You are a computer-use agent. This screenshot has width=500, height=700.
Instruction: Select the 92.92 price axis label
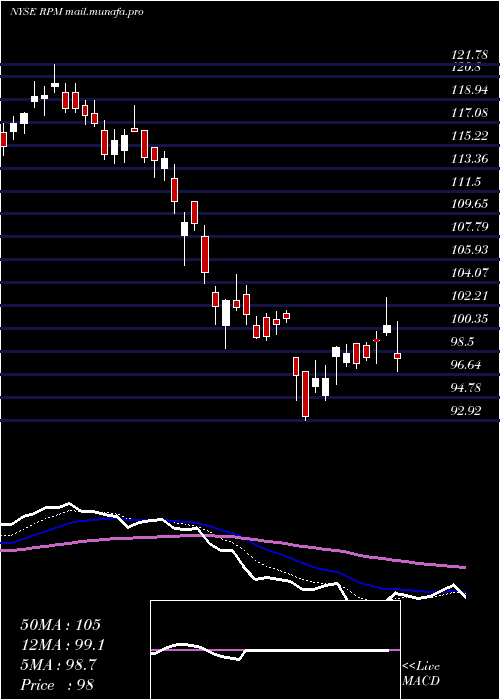(467, 410)
